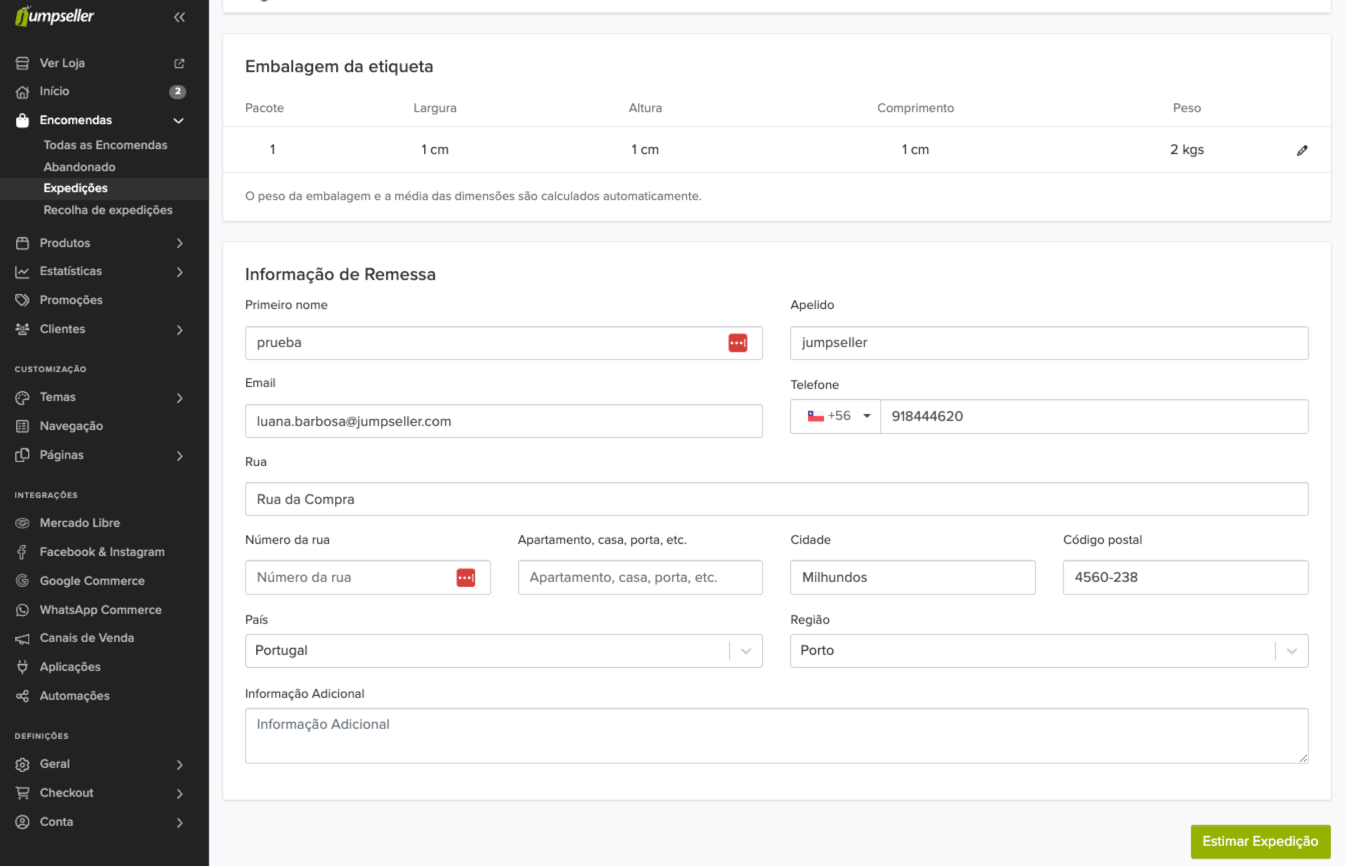Click the Clientes people icon
The width and height of the screenshot is (1345, 866).
[x=22, y=329]
